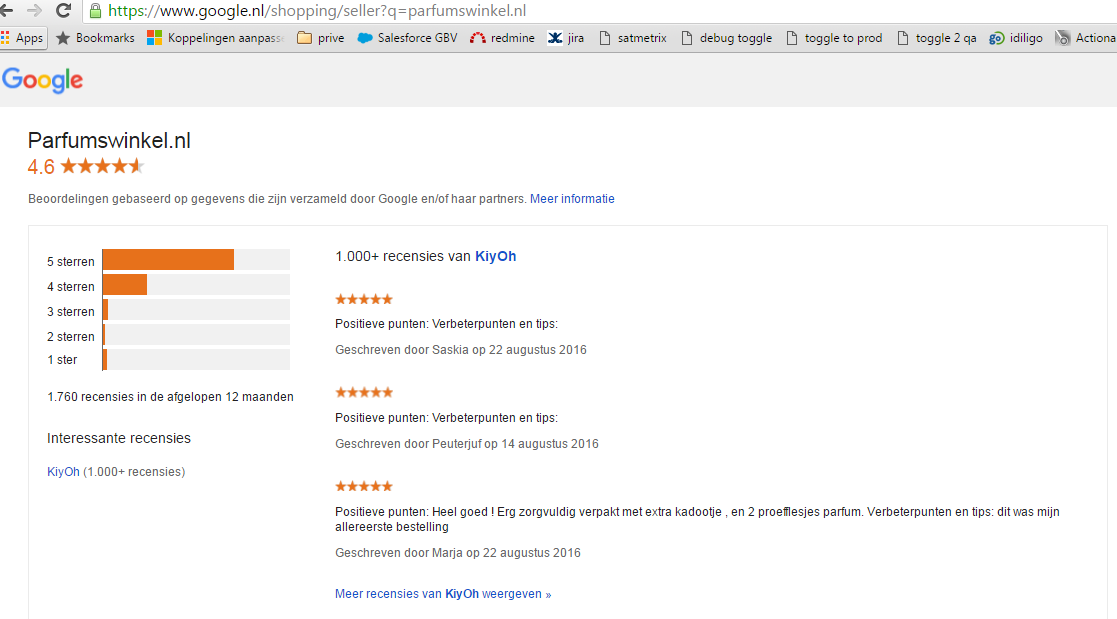Open the Actiona bookmark
This screenshot has width=1117, height=619.
[1086, 38]
